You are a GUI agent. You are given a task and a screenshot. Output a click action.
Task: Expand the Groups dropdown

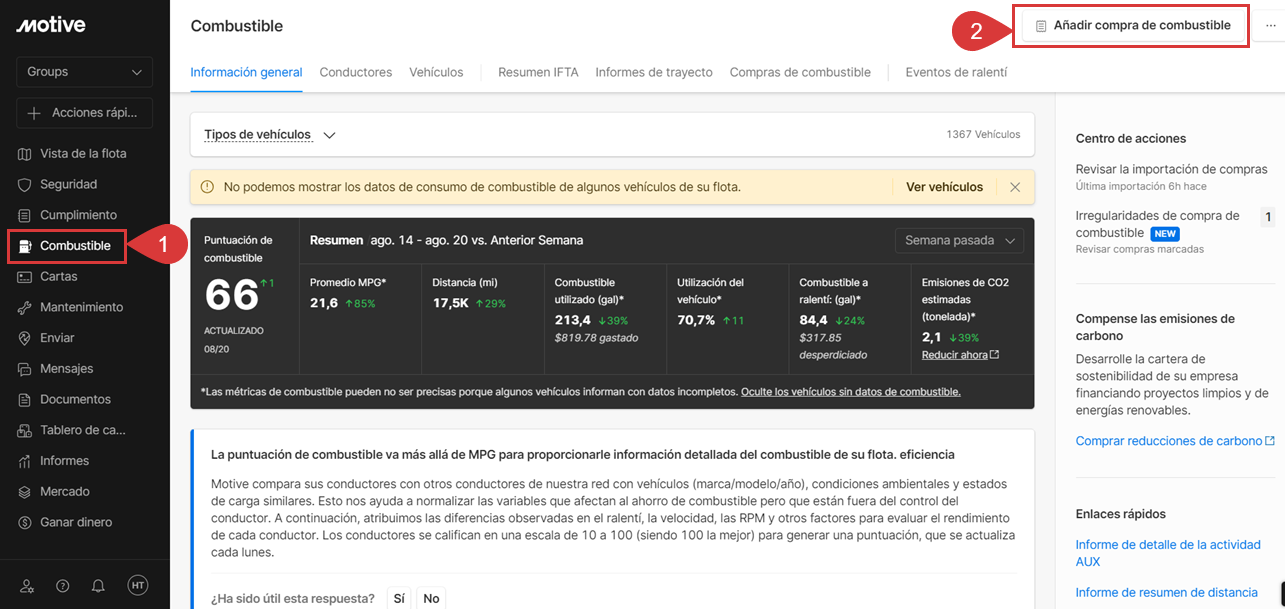click(x=84, y=72)
